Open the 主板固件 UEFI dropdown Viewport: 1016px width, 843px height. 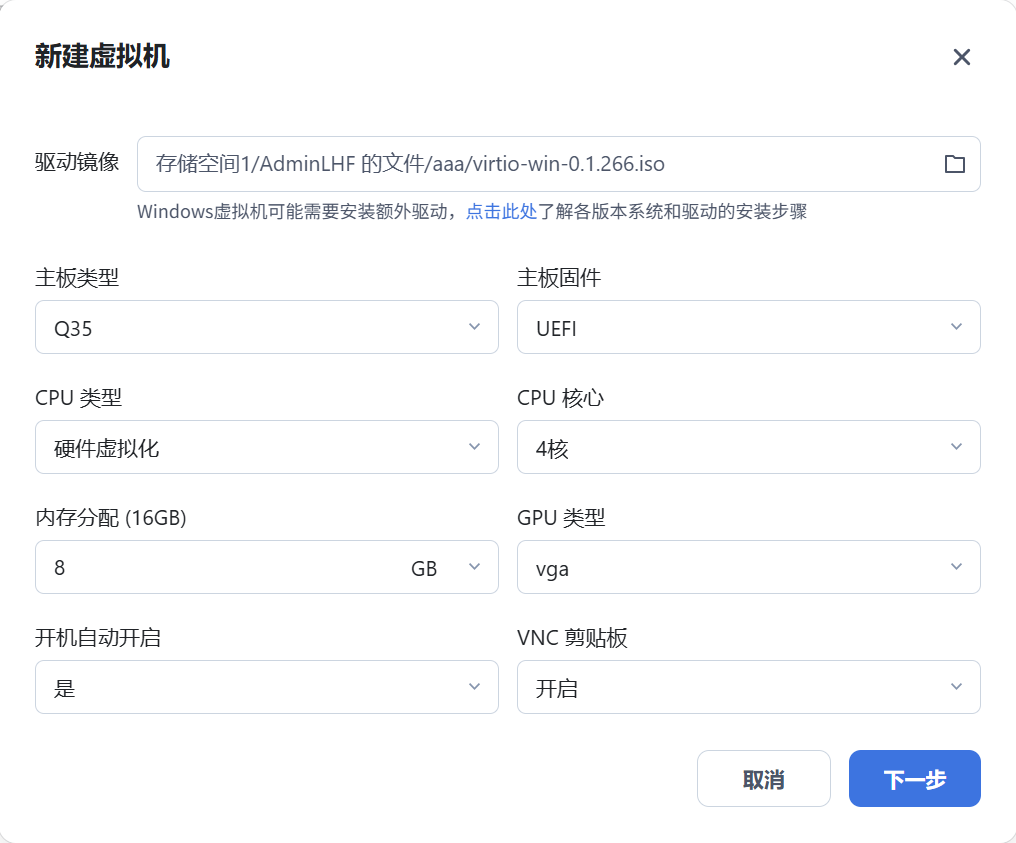coord(748,327)
